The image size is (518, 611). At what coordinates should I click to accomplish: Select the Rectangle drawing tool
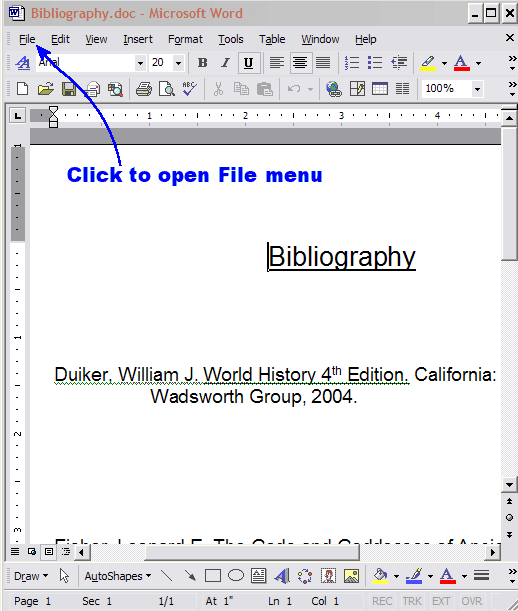213,576
